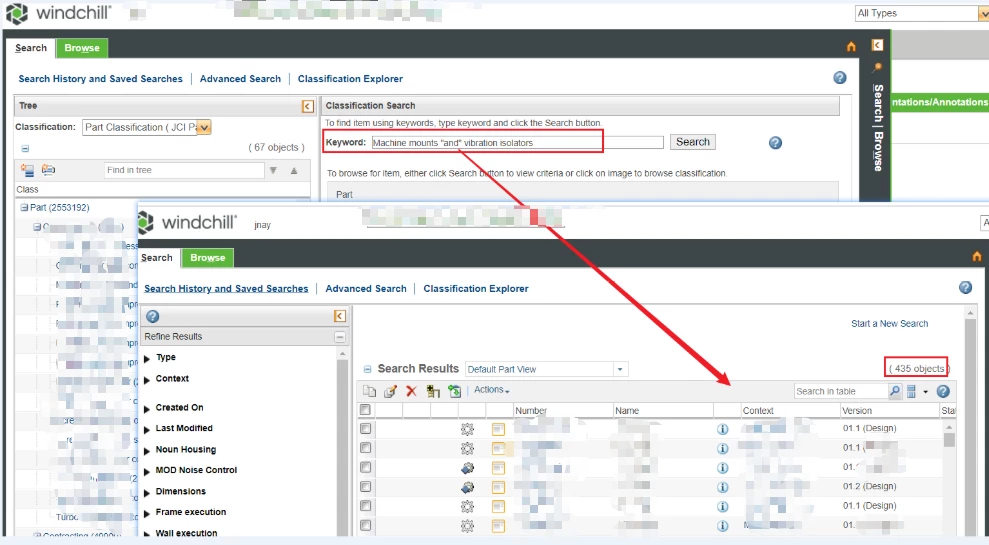Image resolution: width=989 pixels, height=545 pixels.
Task: Click the collapse-all tree icon
Action: click(x=48, y=170)
